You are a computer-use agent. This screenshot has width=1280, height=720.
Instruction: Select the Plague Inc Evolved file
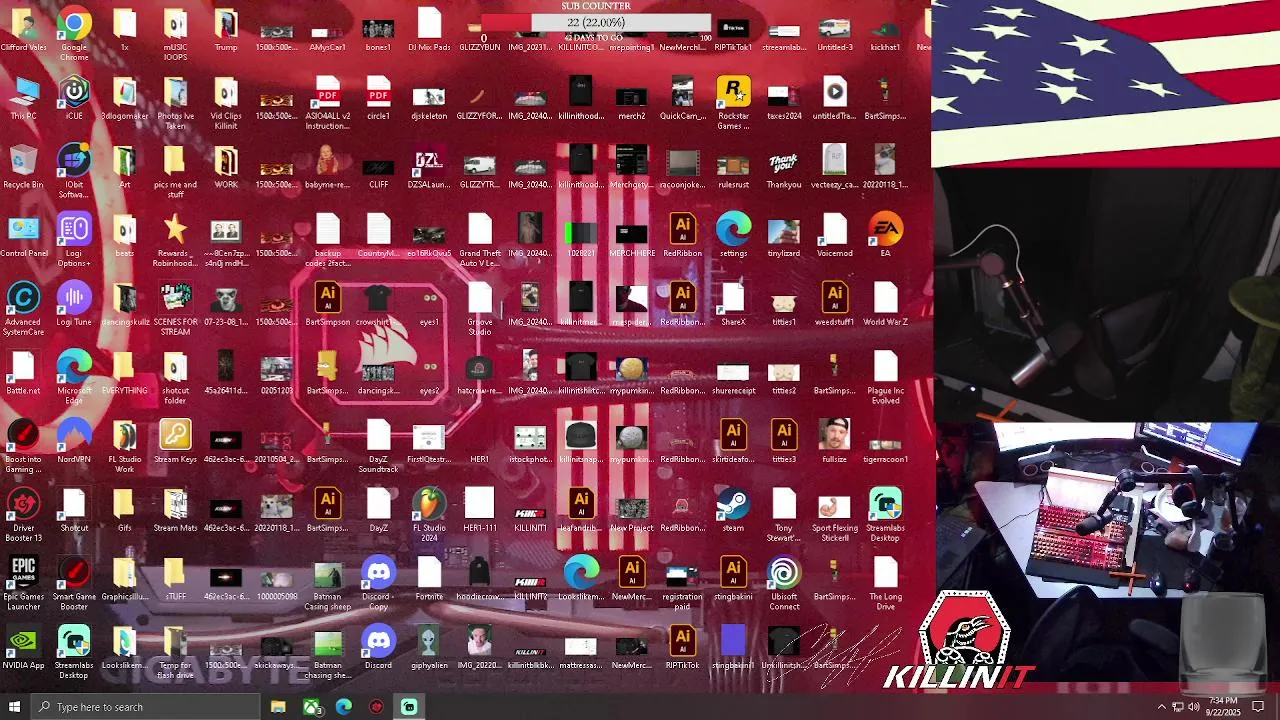[885, 377]
